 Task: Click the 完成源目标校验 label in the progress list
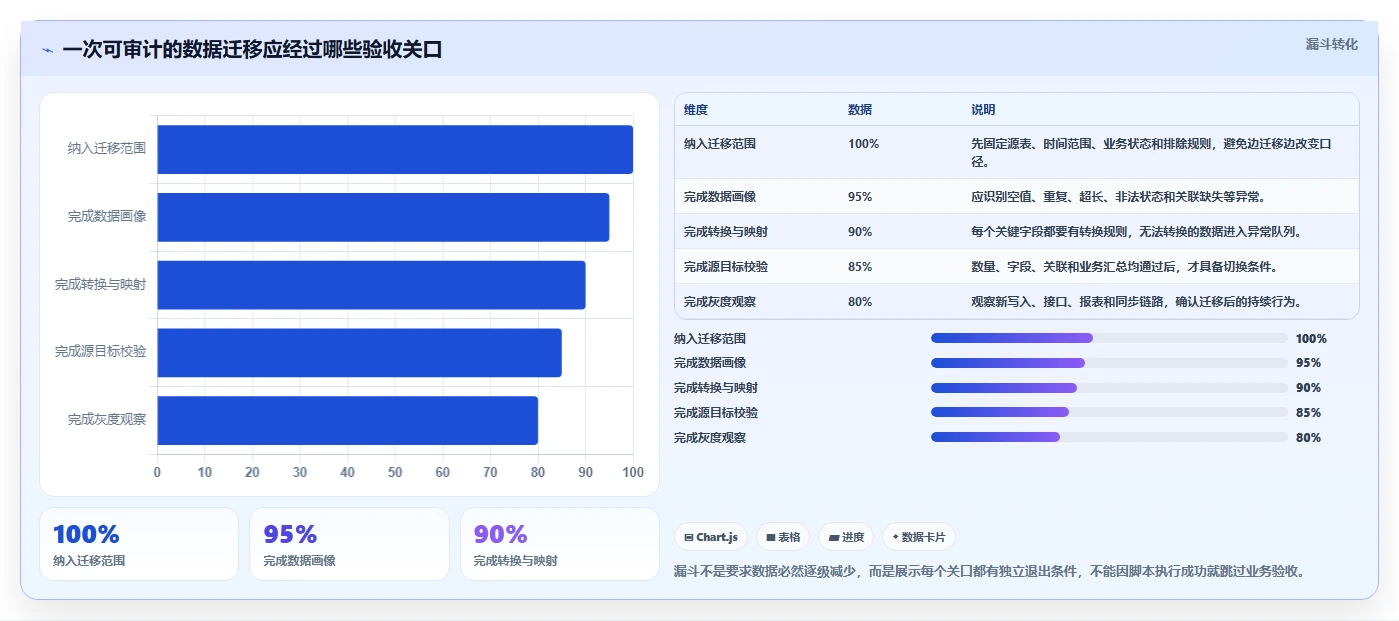716,412
